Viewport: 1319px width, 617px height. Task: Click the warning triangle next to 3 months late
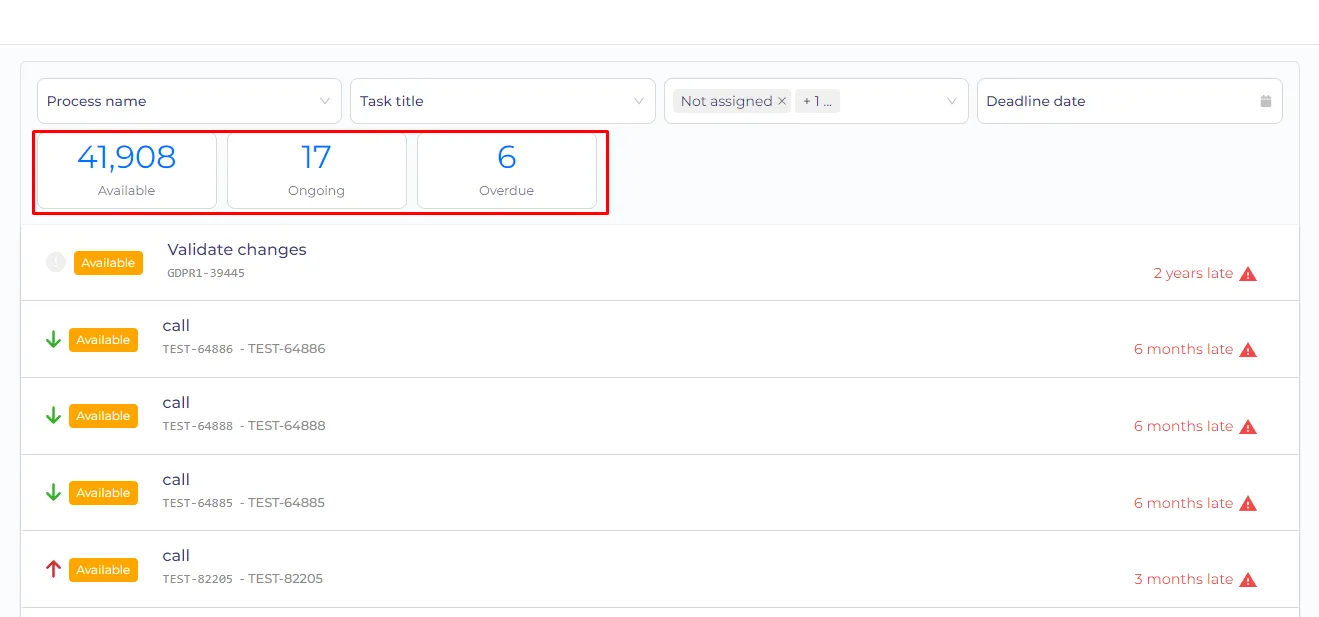point(1248,580)
